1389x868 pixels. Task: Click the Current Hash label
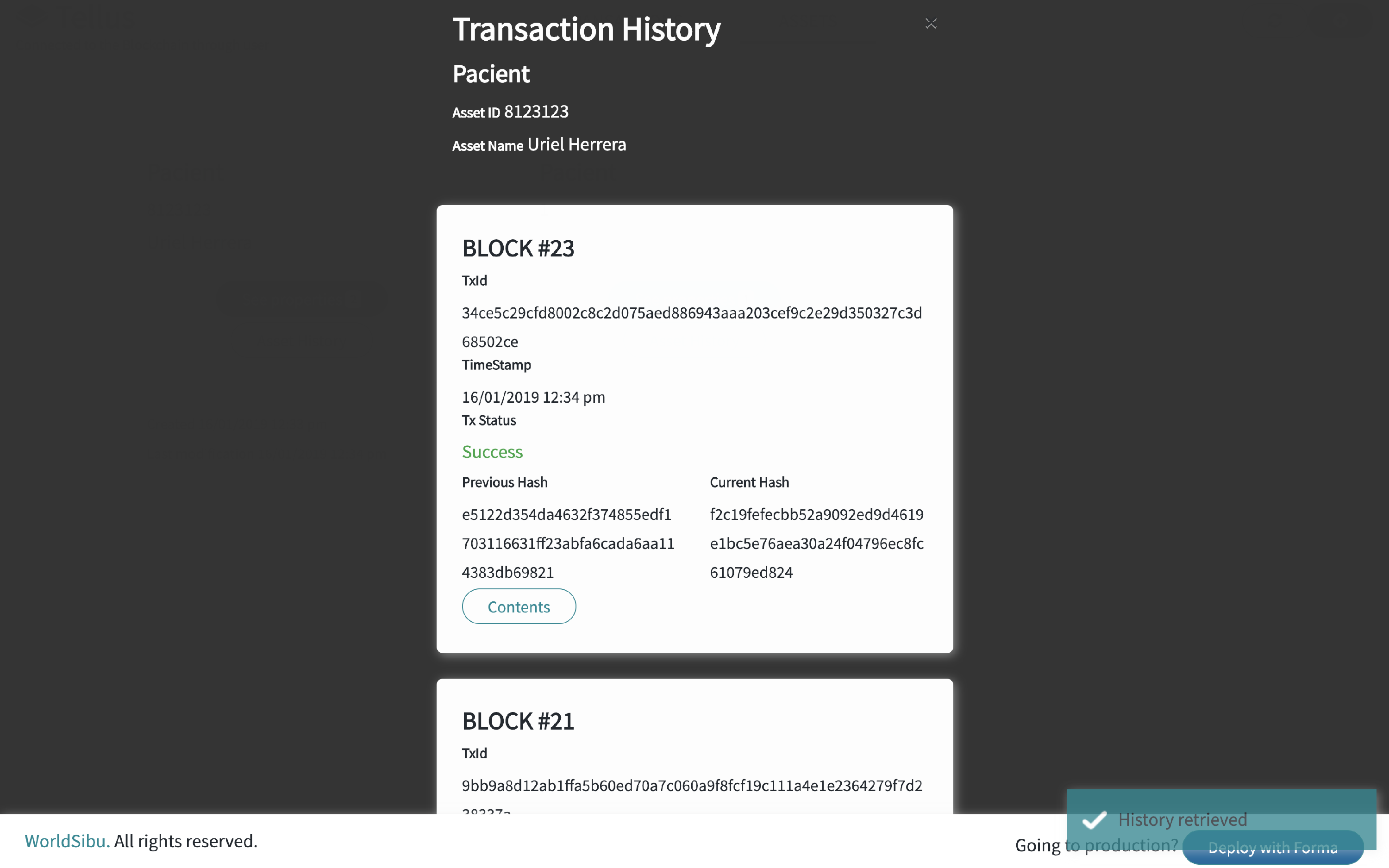(x=749, y=482)
